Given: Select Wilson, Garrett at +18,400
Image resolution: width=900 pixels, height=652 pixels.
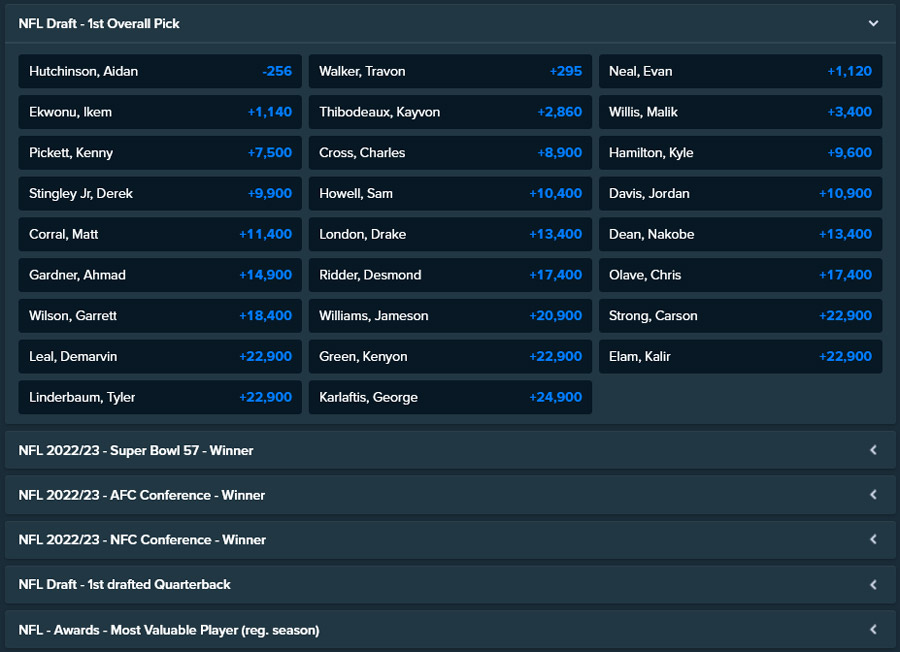Looking at the screenshot, I should (160, 316).
